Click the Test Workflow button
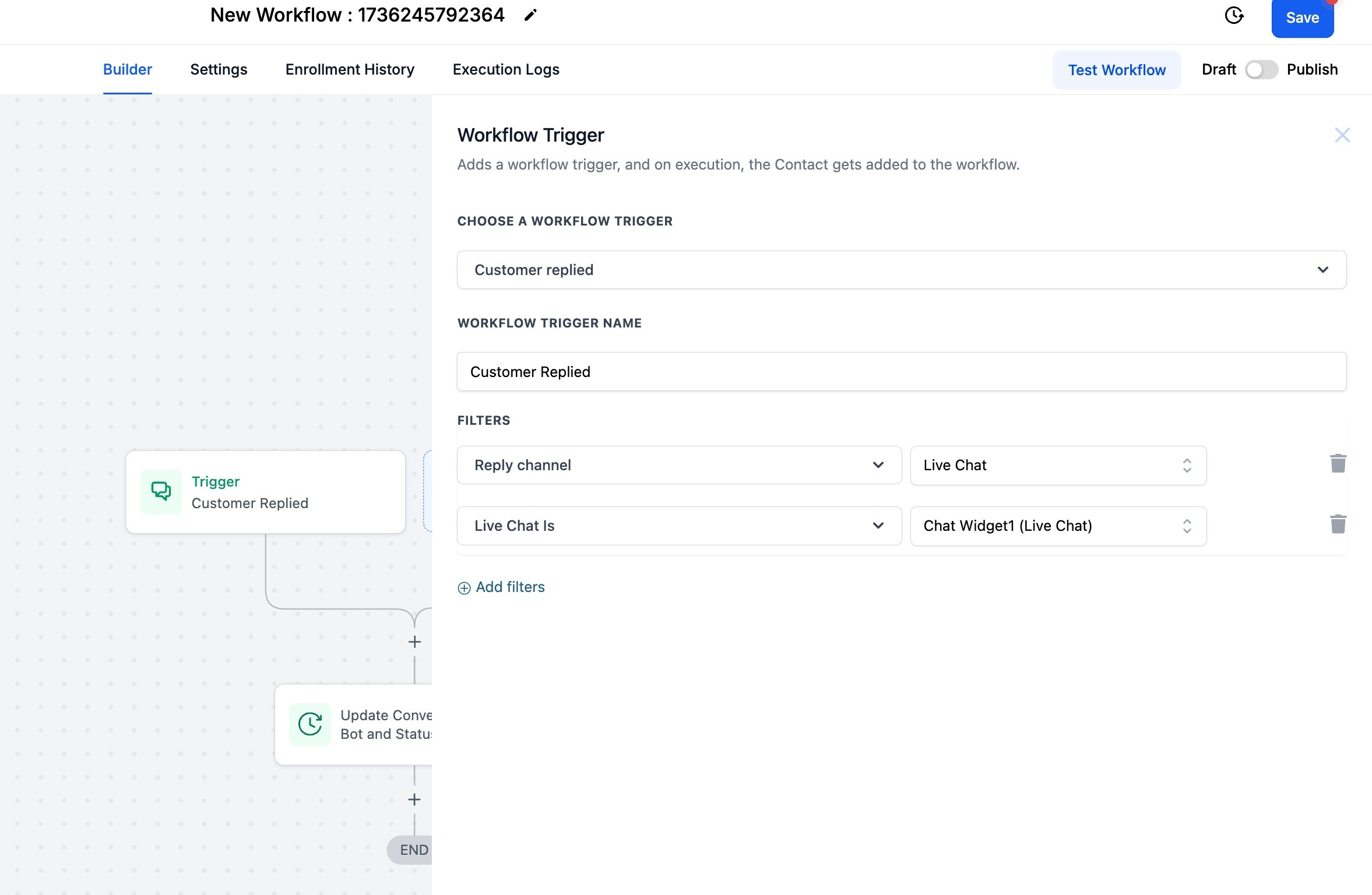This screenshot has height=895, width=1372. pos(1116,70)
